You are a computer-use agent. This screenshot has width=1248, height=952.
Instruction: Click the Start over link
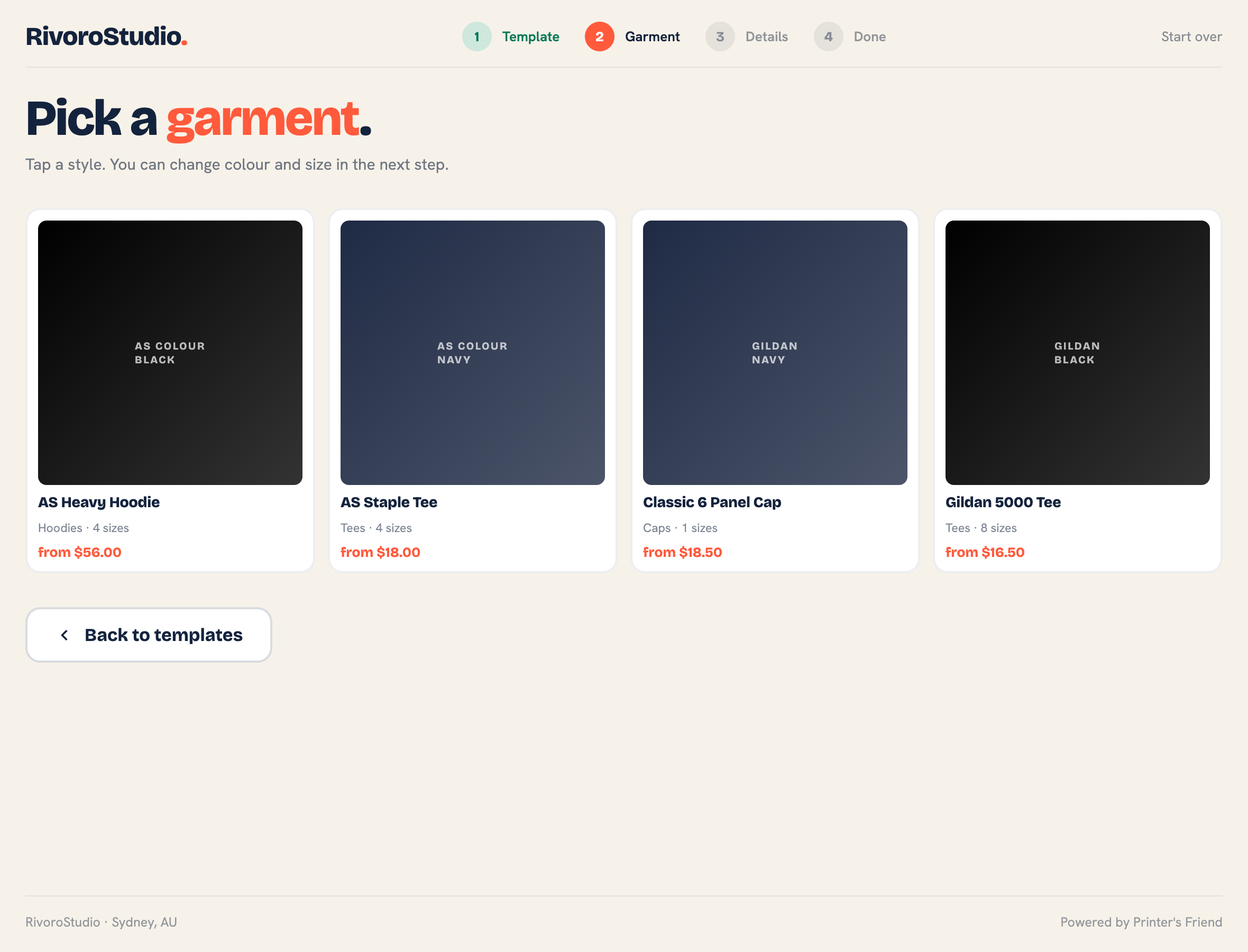point(1191,37)
